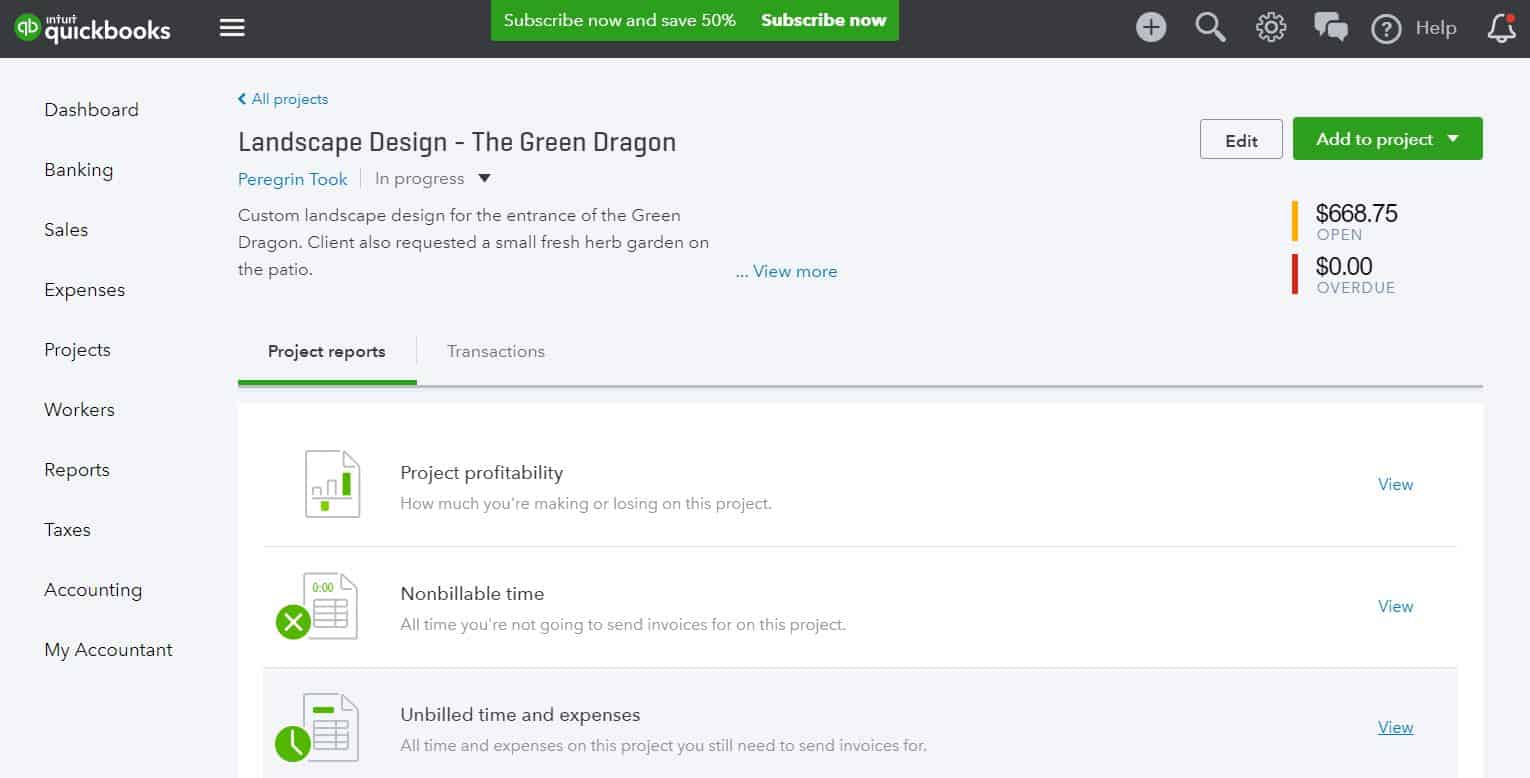This screenshot has width=1530, height=778.
Task: Open the settings gear icon
Action: [x=1271, y=27]
